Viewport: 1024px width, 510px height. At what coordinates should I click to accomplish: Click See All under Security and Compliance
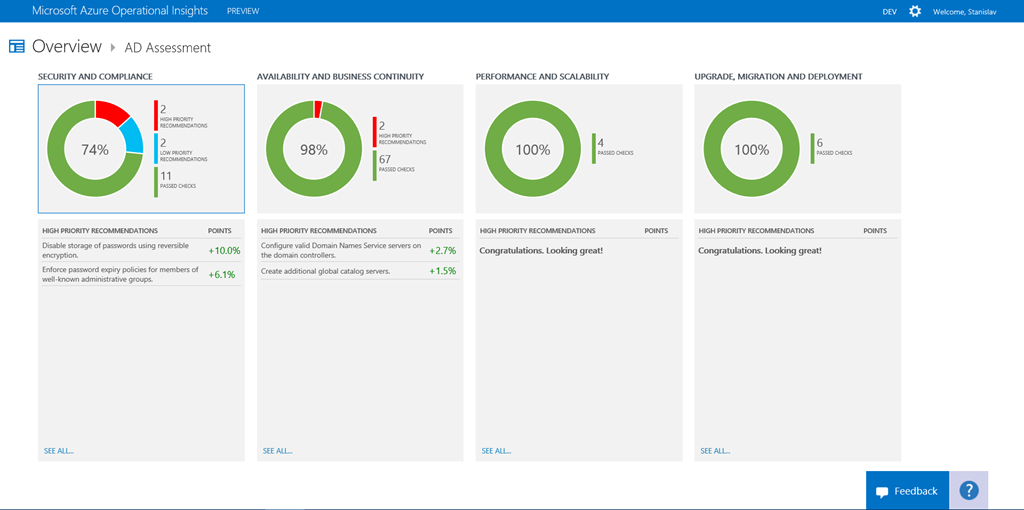coord(59,451)
